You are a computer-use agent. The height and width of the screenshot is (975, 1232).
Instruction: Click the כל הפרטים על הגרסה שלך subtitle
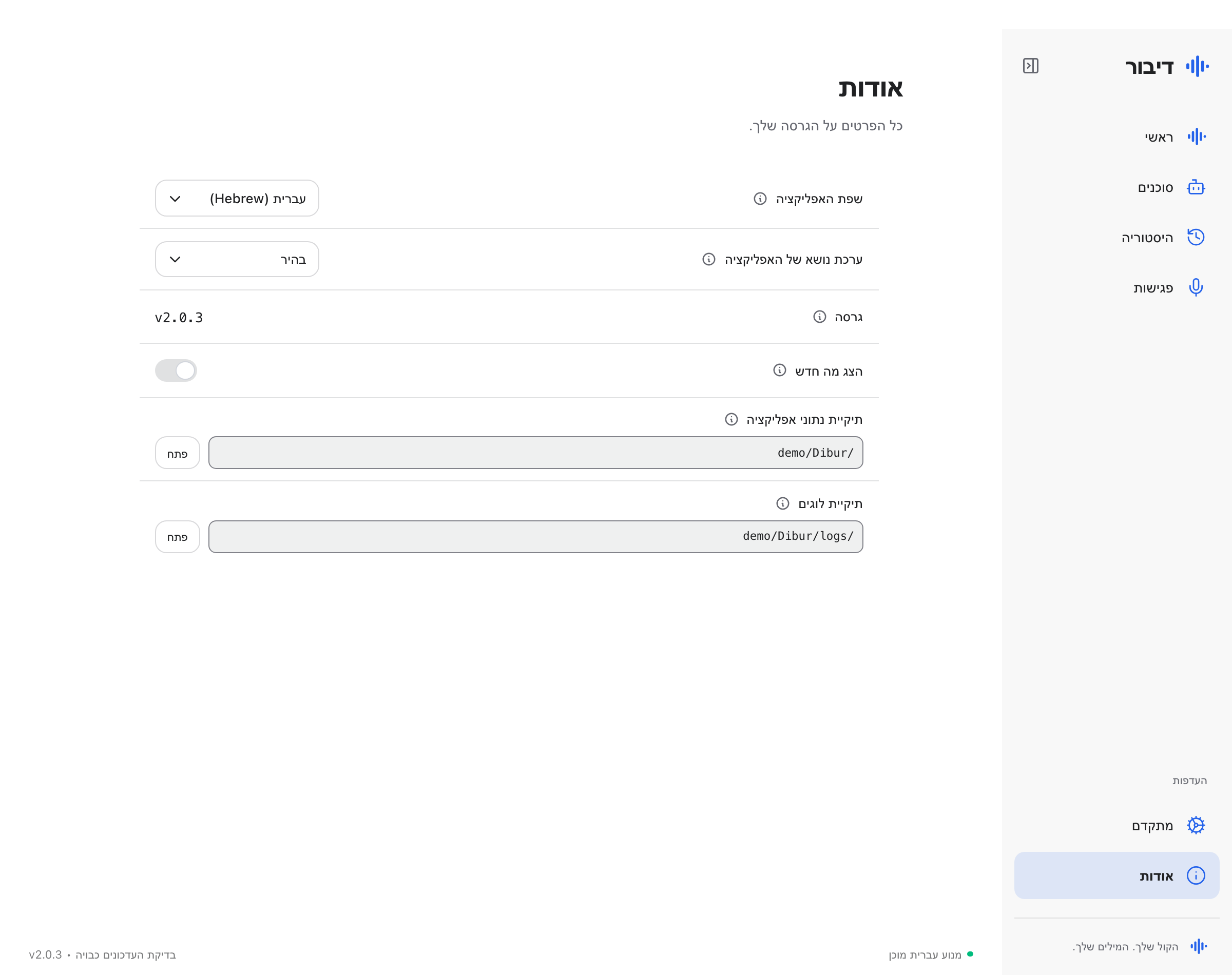tap(825, 126)
